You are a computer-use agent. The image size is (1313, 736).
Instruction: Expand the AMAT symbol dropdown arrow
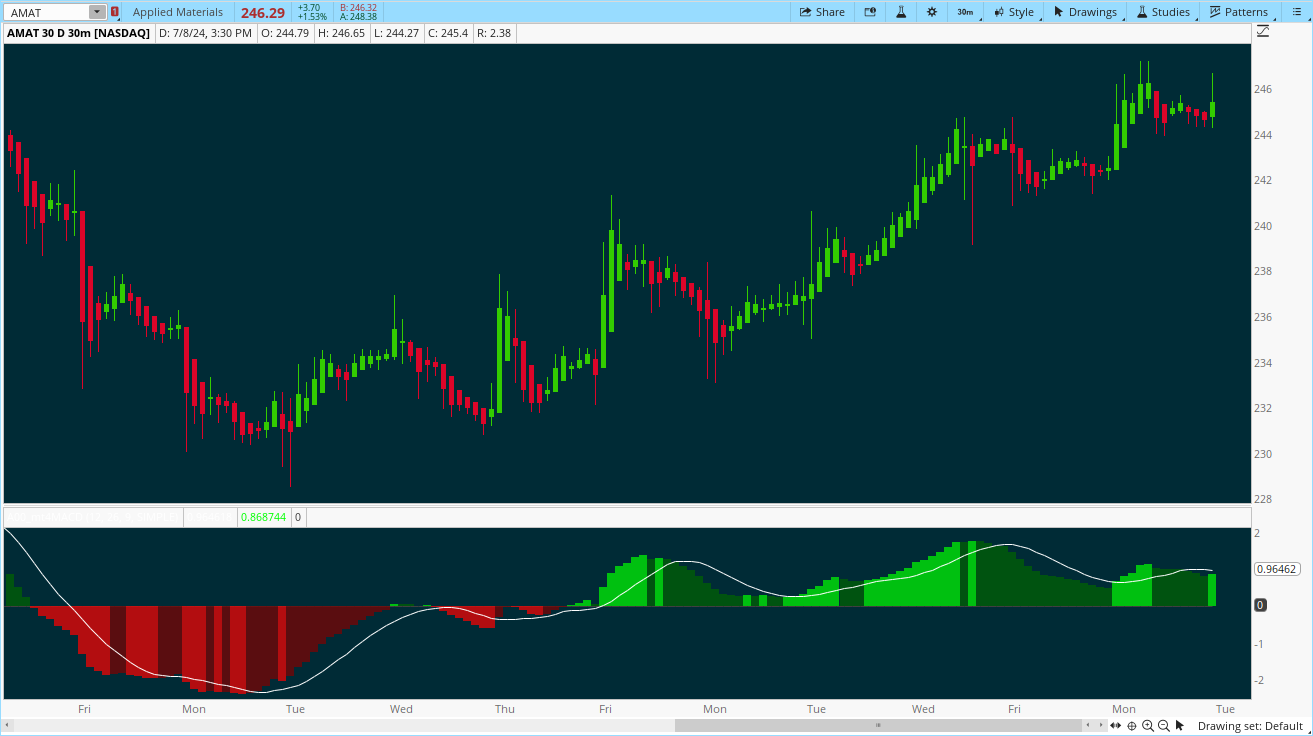click(x=97, y=12)
